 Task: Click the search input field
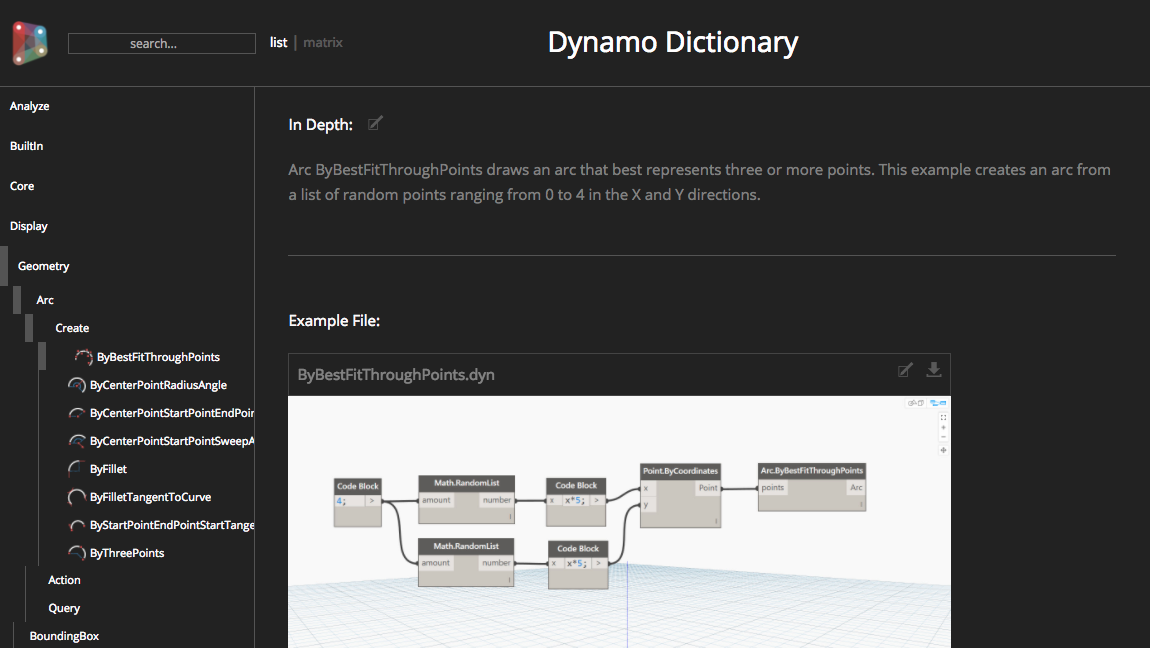tap(162, 44)
